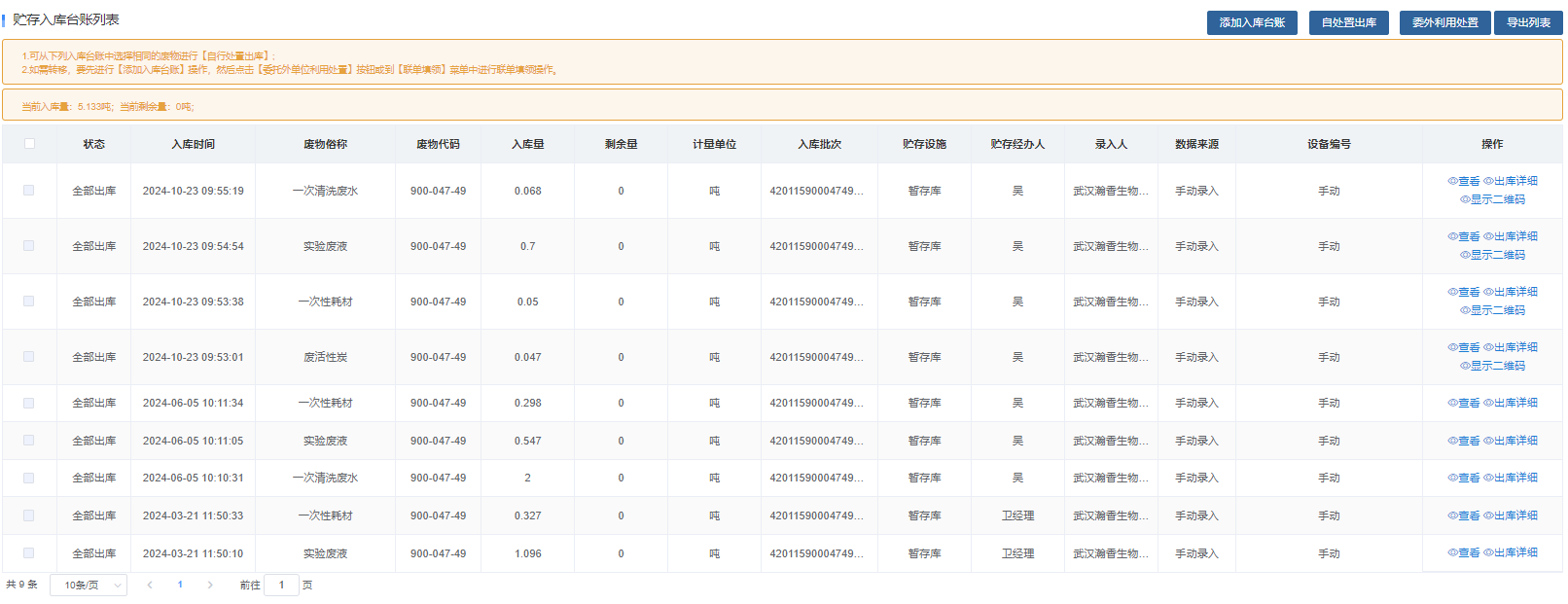Click the 废物俗称 column header
The height and width of the screenshot is (604, 1568).
click(325, 144)
